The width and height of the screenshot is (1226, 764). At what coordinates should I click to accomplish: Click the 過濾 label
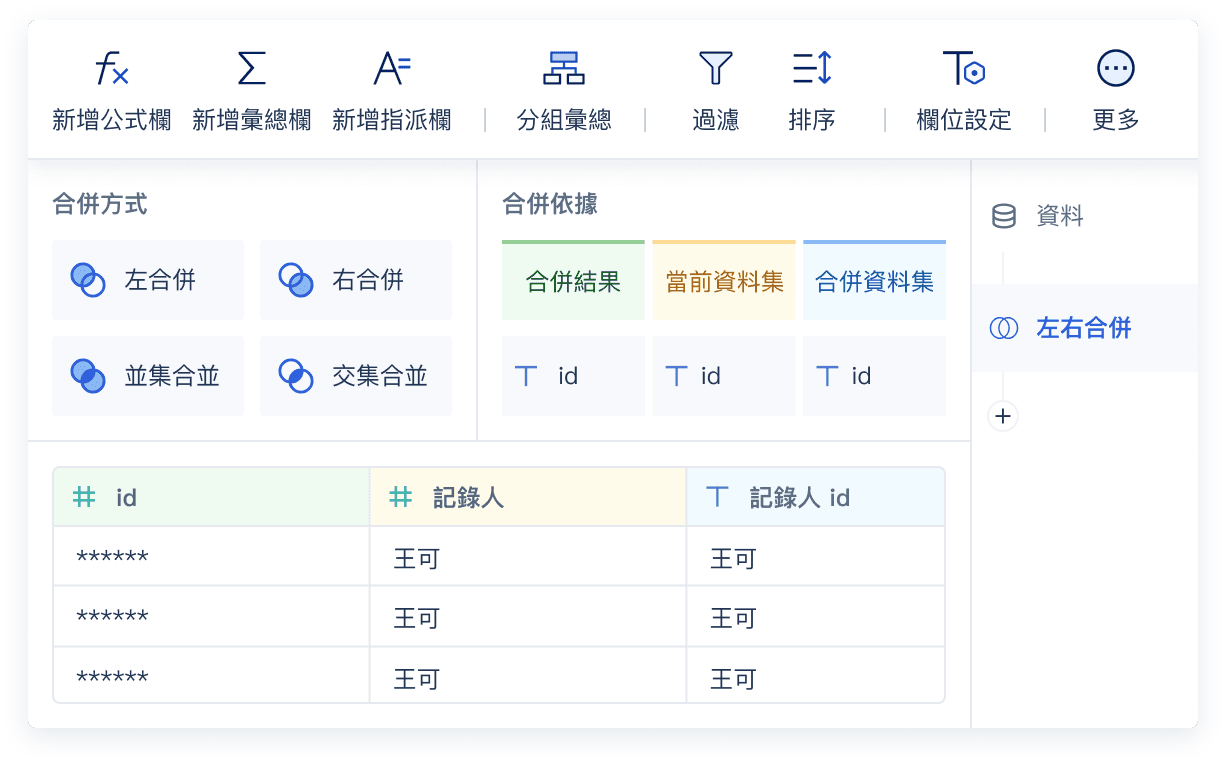[716, 121]
